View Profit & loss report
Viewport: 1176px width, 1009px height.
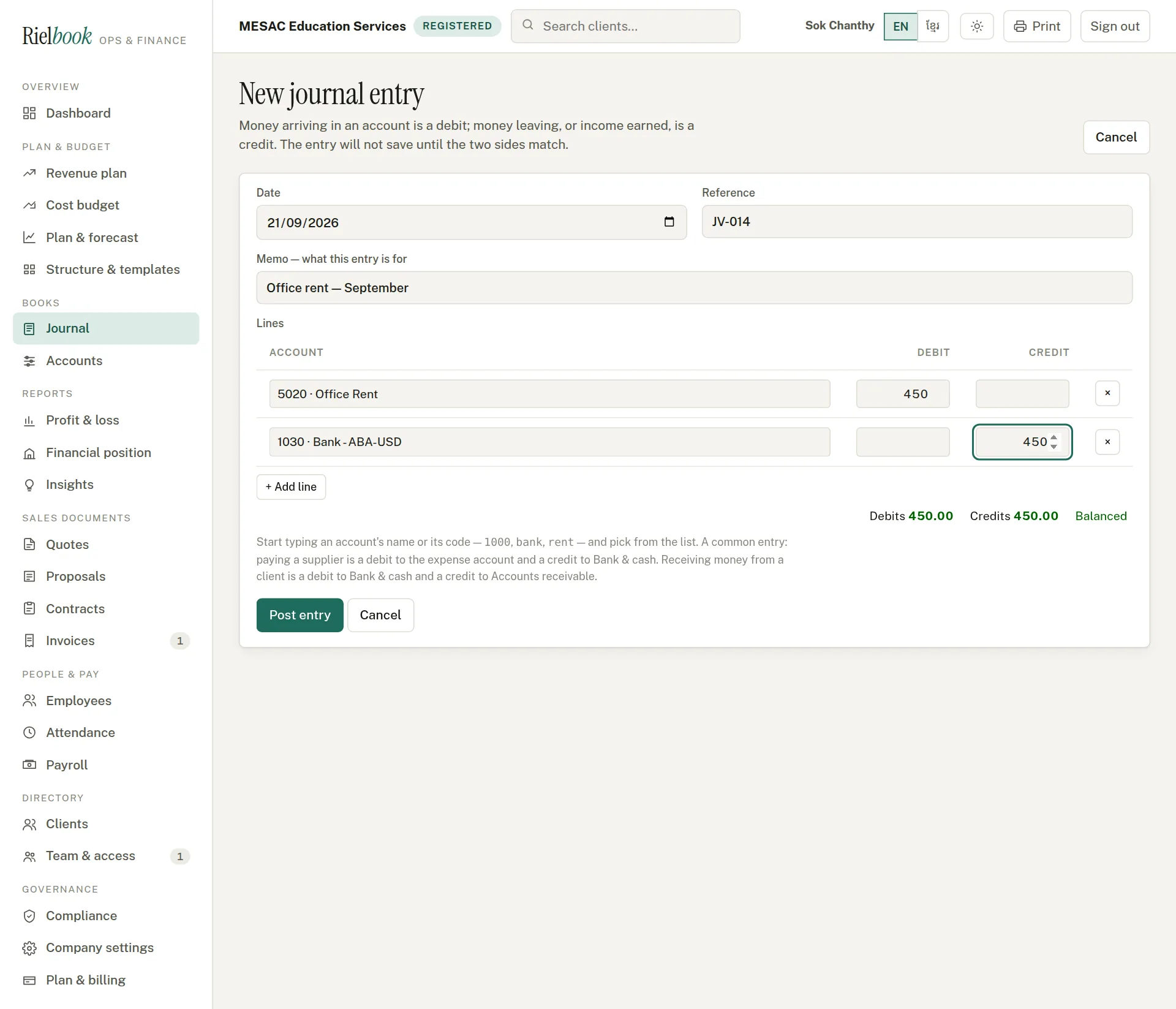pyautogui.click(x=106, y=420)
